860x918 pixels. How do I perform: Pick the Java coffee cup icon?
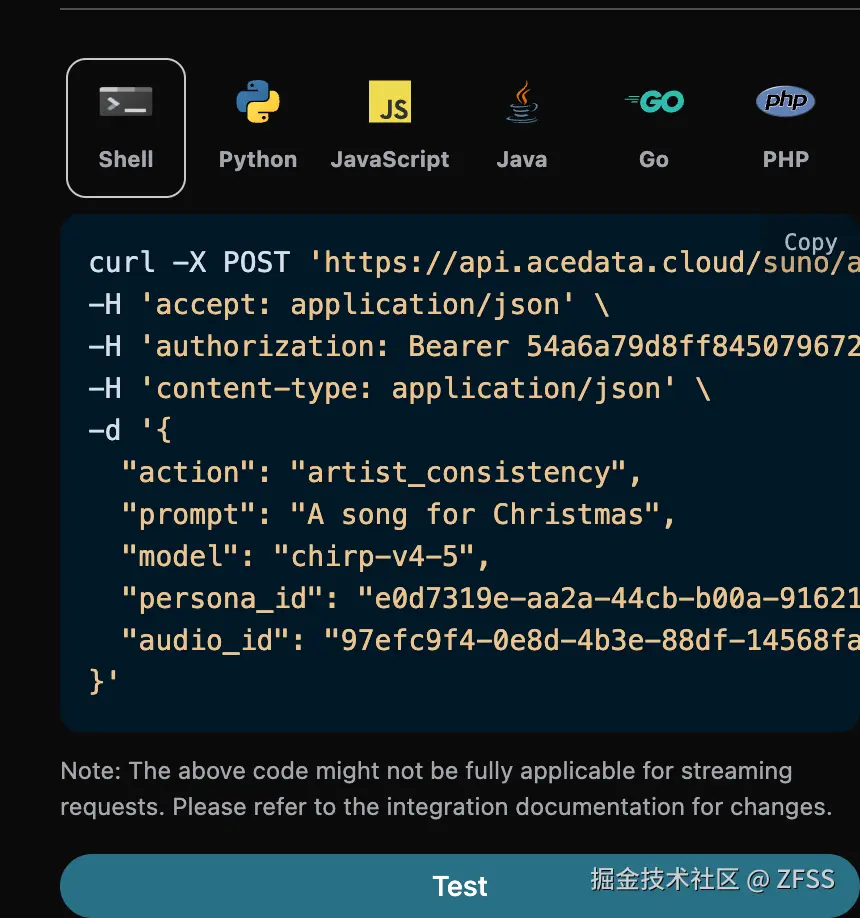[x=522, y=102]
